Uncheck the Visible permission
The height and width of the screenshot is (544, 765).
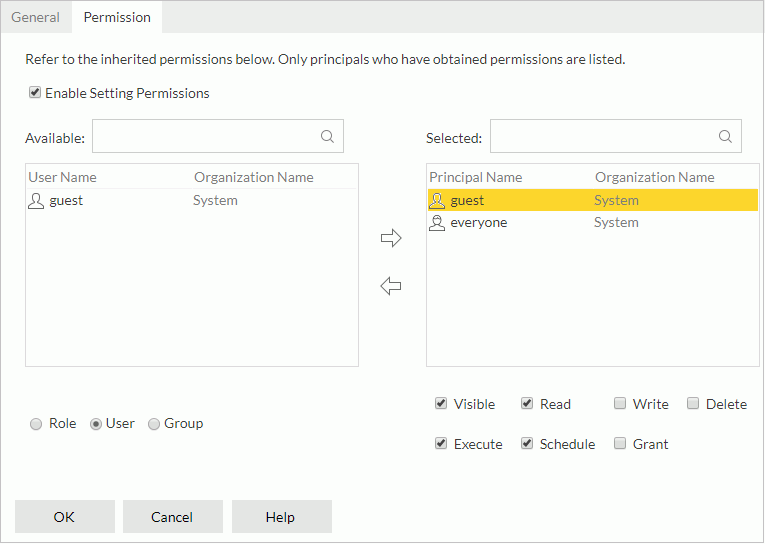[441, 403]
